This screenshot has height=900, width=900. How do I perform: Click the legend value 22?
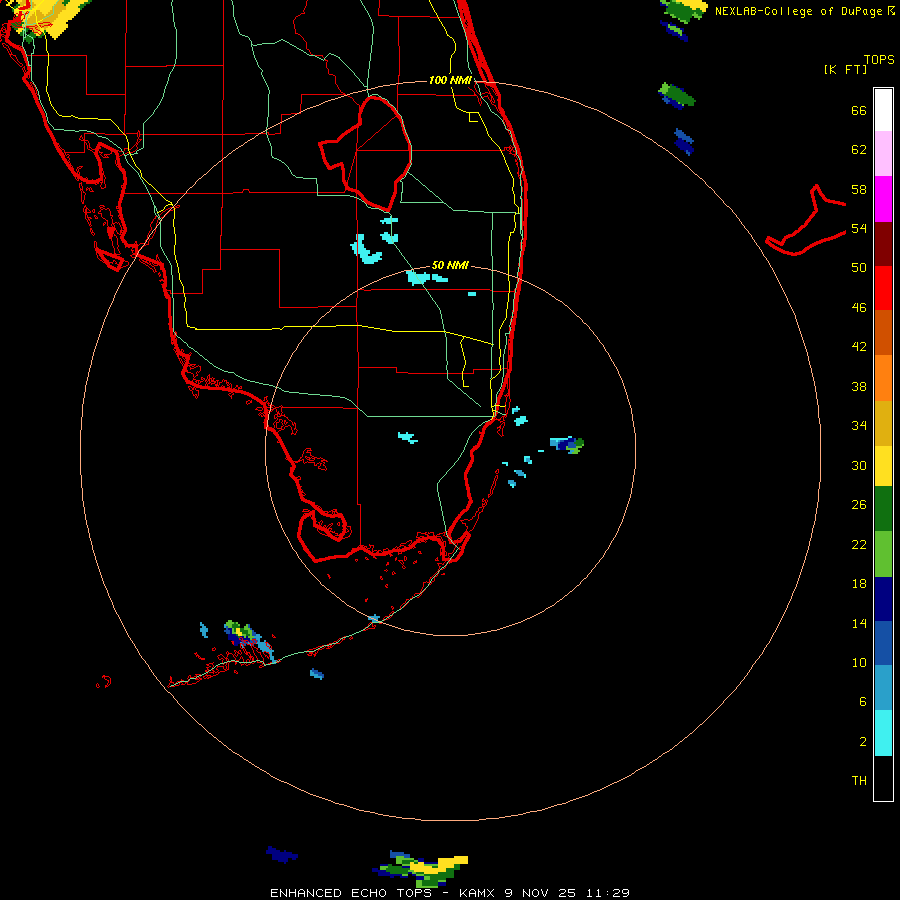coord(859,545)
